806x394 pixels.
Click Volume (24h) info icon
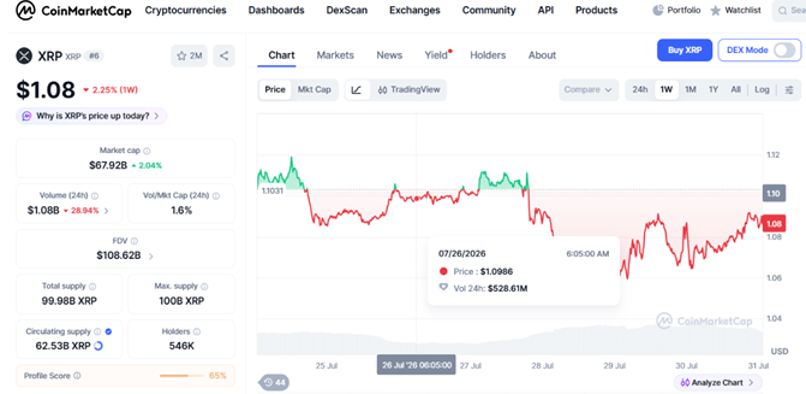pyautogui.click(x=95, y=196)
